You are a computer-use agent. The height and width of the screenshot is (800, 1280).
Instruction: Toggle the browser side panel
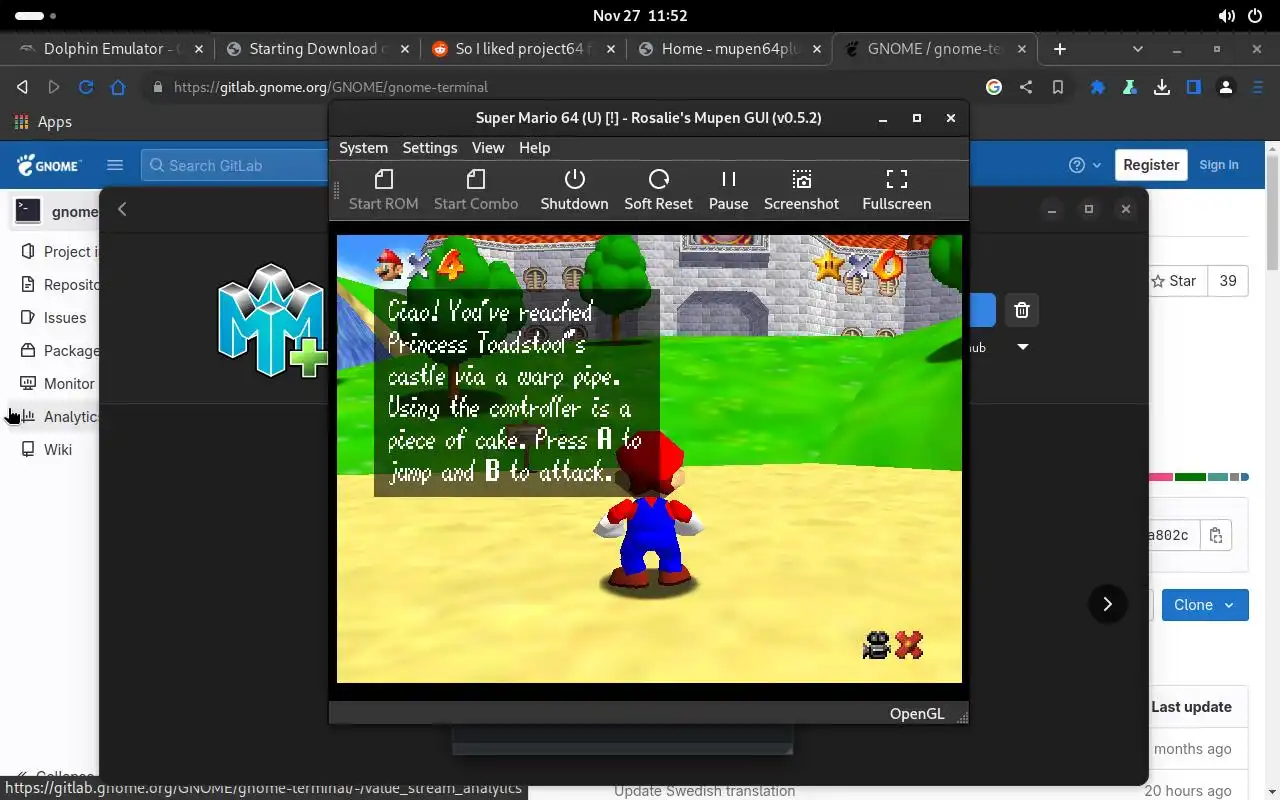click(x=1194, y=87)
